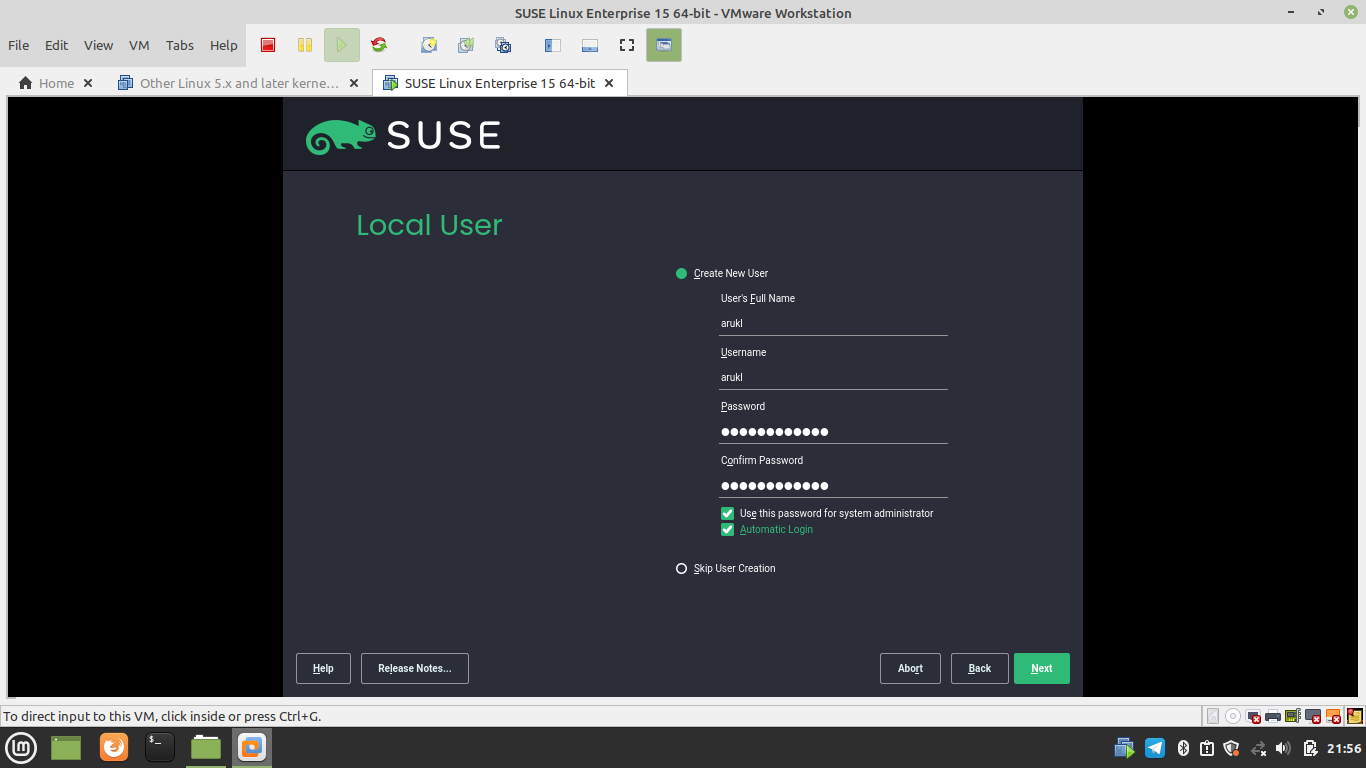
Task: Click the Back button in installer
Action: [x=980, y=668]
